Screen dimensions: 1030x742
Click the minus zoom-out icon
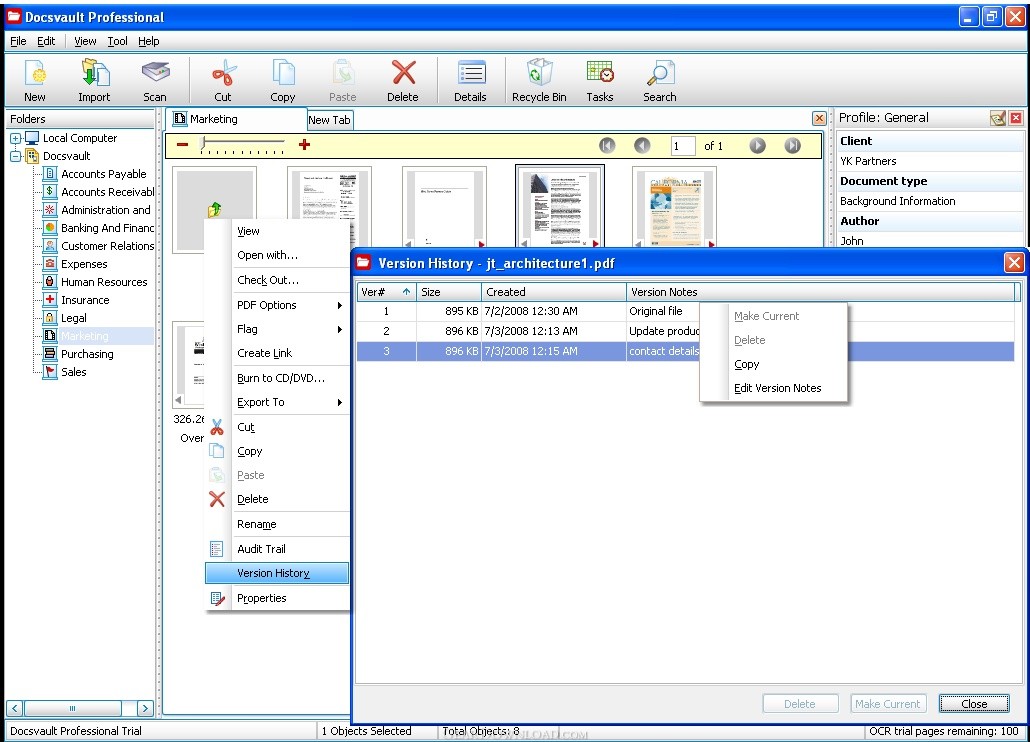point(183,144)
